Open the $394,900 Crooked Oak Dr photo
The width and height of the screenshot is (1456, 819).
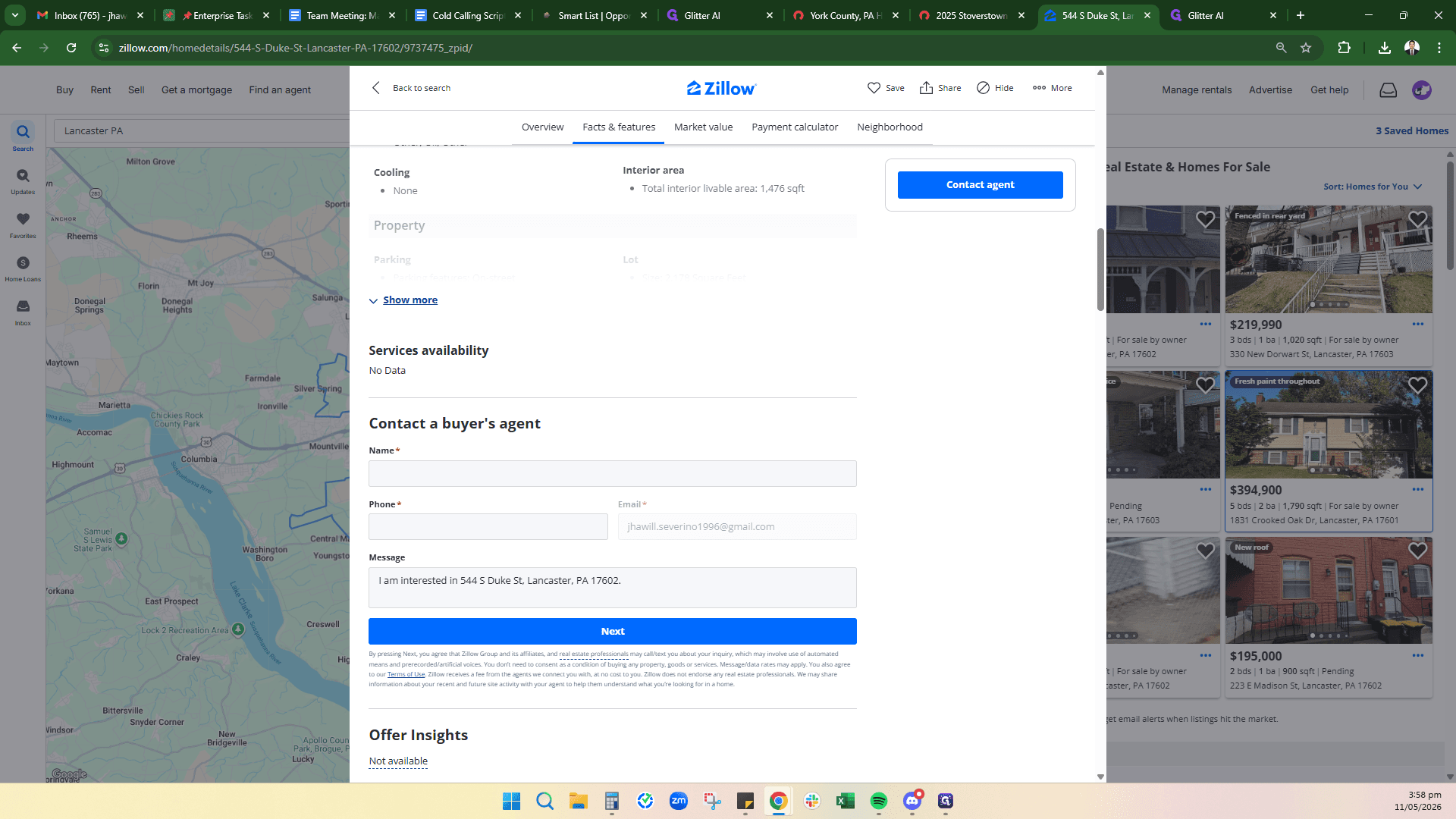[1329, 425]
